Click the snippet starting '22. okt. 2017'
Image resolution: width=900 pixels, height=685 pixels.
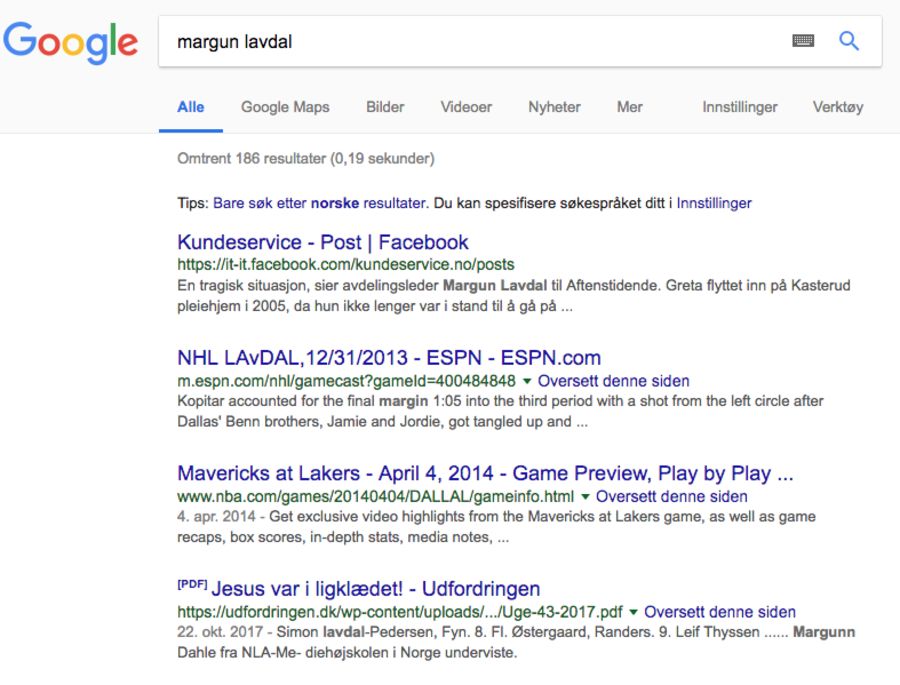point(516,642)
